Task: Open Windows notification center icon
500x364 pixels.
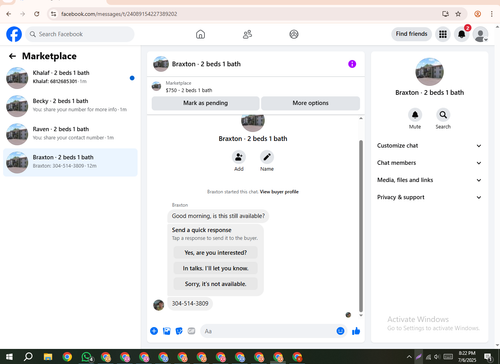Action: (488, 357)
